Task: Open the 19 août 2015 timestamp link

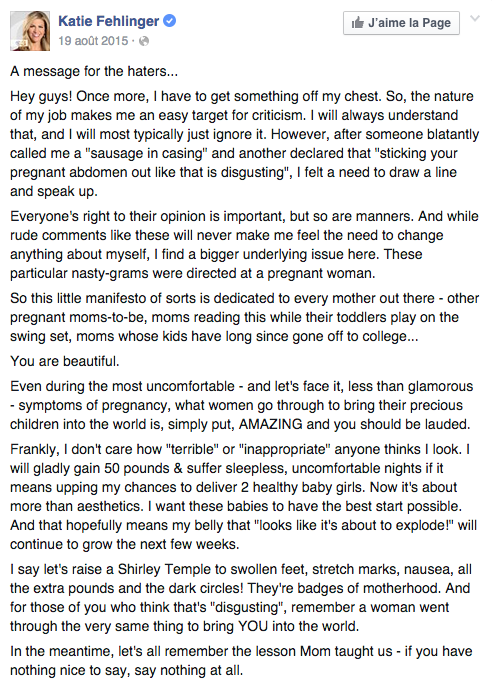Action: point(93,41)
